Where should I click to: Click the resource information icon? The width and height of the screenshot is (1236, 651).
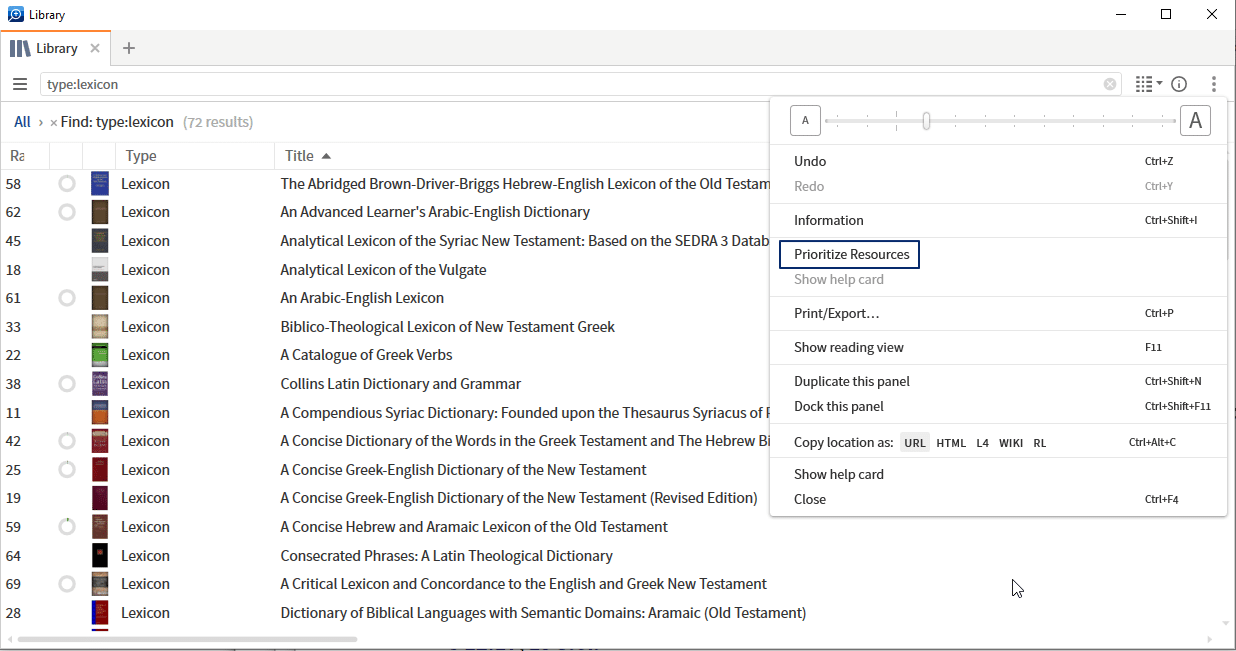(1179, 85)
